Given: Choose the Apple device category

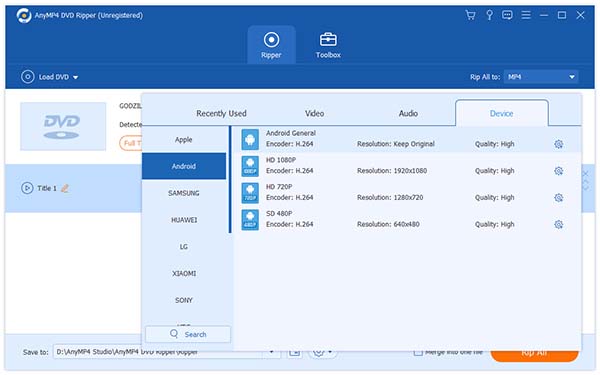Looking at the screenshot, I should pos(184,140).
